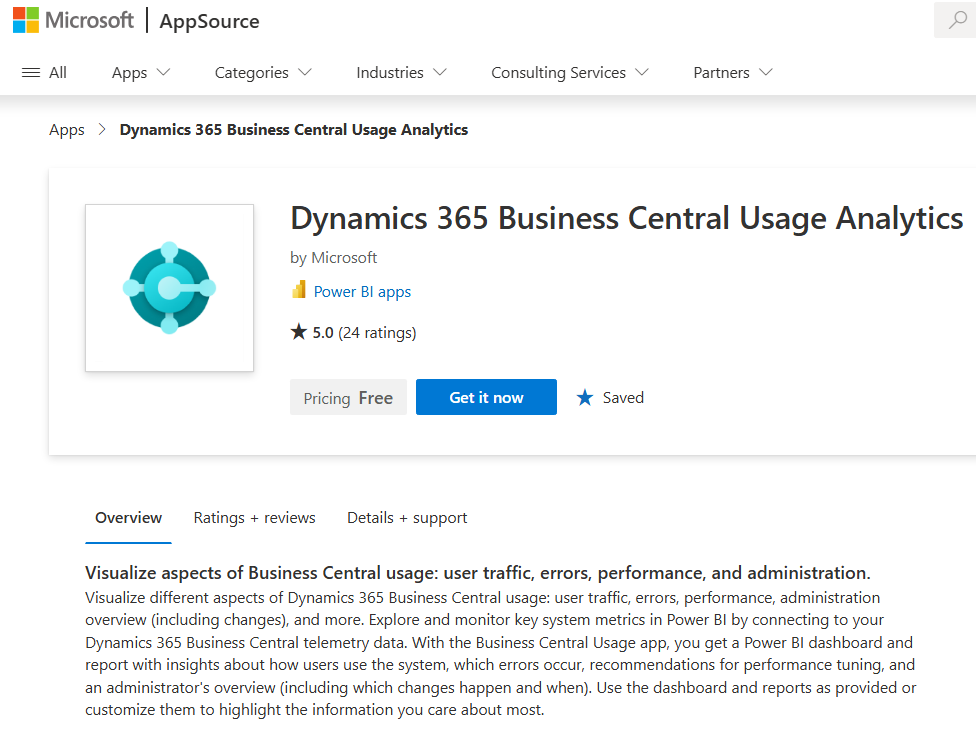
Task: Click the Business Central app logo thumbnail
Action: click(x=169, y=288)
